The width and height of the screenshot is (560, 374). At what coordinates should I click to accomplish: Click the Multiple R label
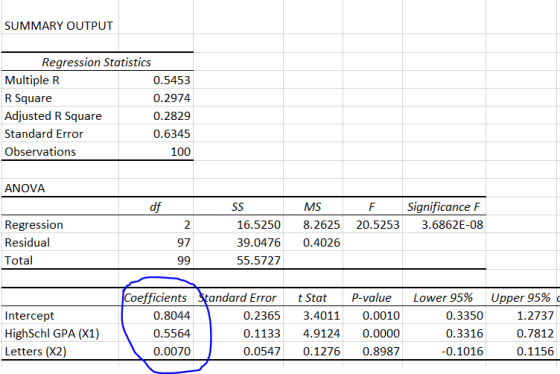click(x=32, y=80)
